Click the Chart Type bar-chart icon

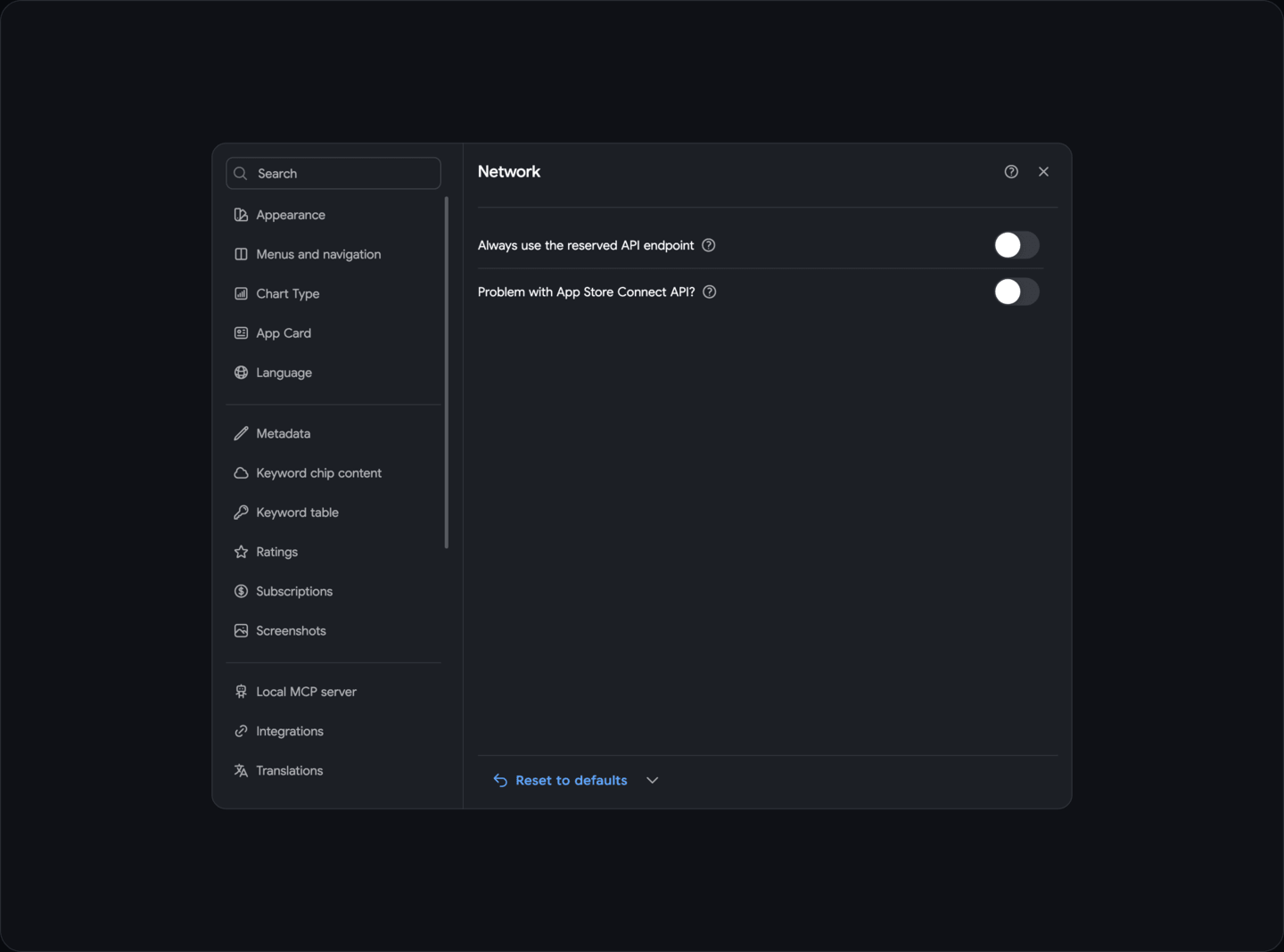point(241,293)
